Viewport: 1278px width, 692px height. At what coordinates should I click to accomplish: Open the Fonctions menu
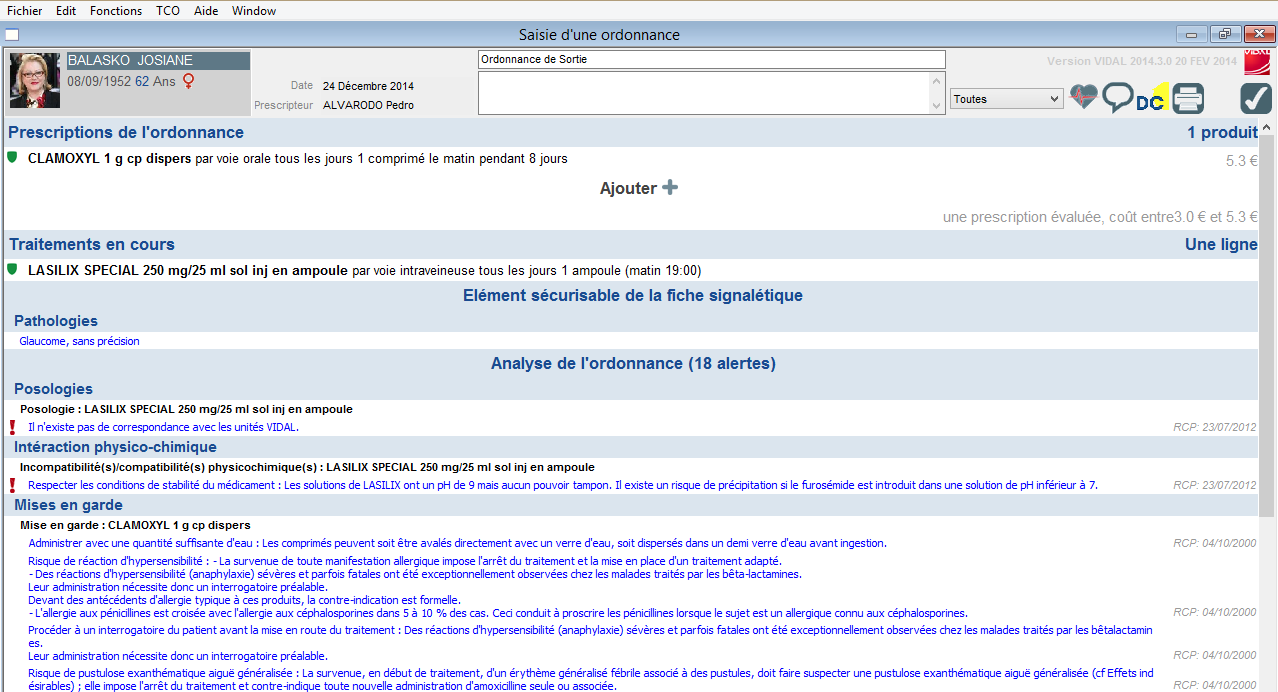116,11
